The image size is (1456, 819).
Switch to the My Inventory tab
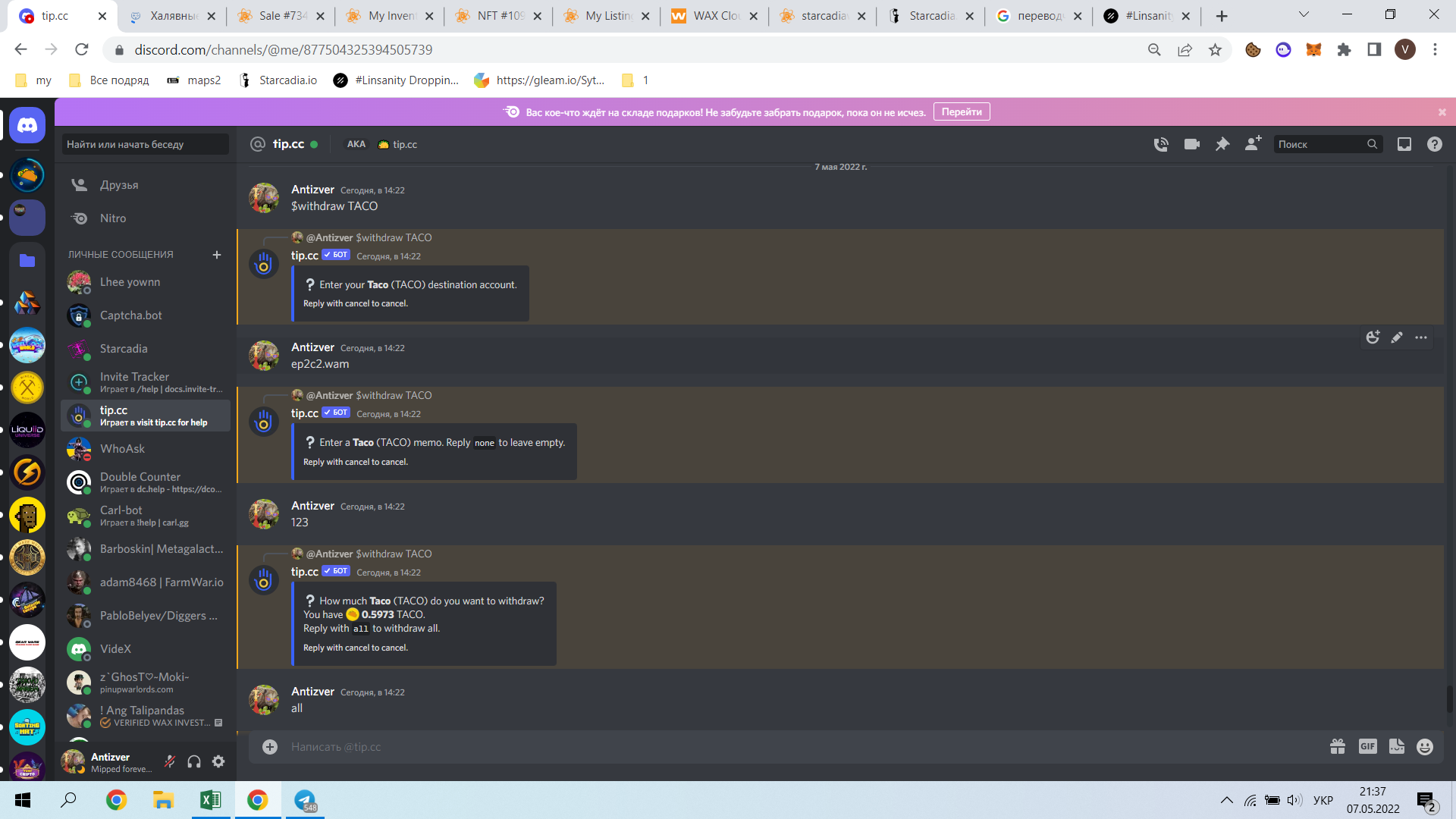[x=389, y=16]
